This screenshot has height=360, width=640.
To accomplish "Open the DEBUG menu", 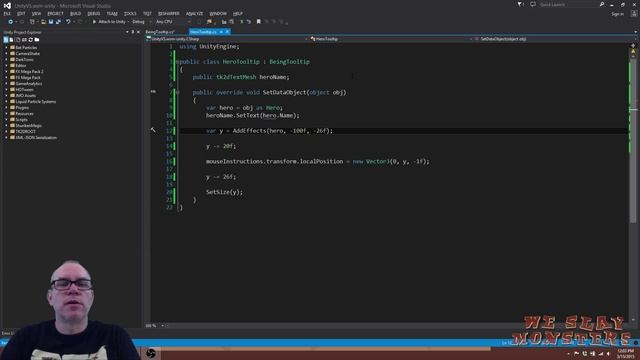I will pos(94,14).
